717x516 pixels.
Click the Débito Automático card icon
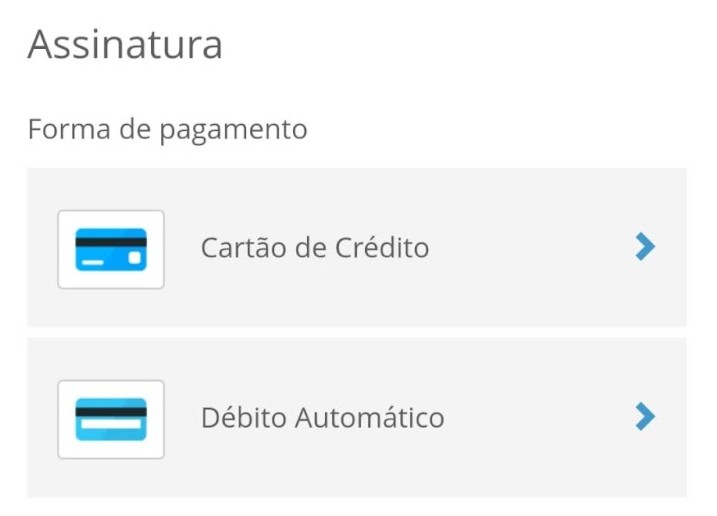111,419
